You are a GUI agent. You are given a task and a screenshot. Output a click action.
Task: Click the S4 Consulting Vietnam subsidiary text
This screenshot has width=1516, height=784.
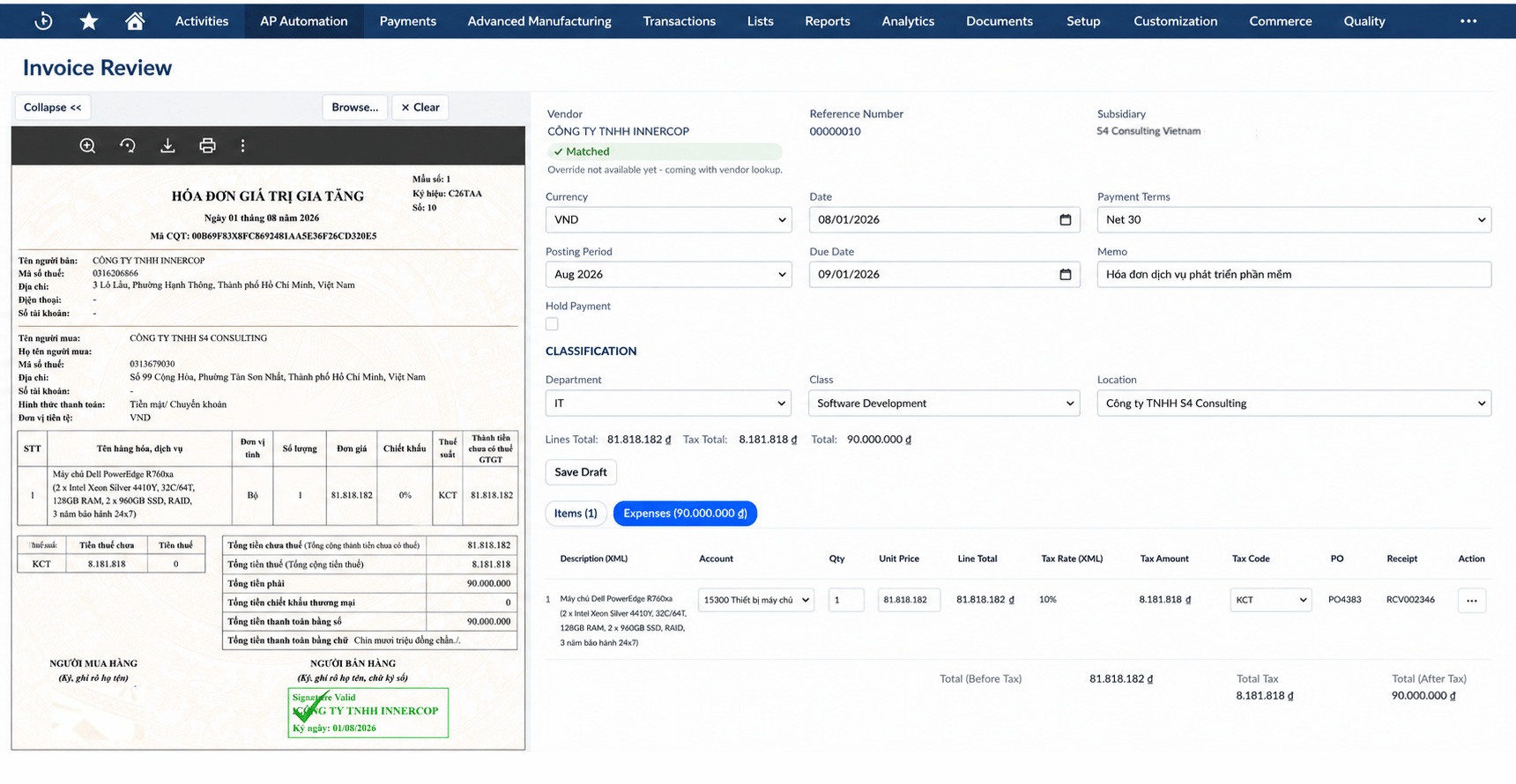1148,131
